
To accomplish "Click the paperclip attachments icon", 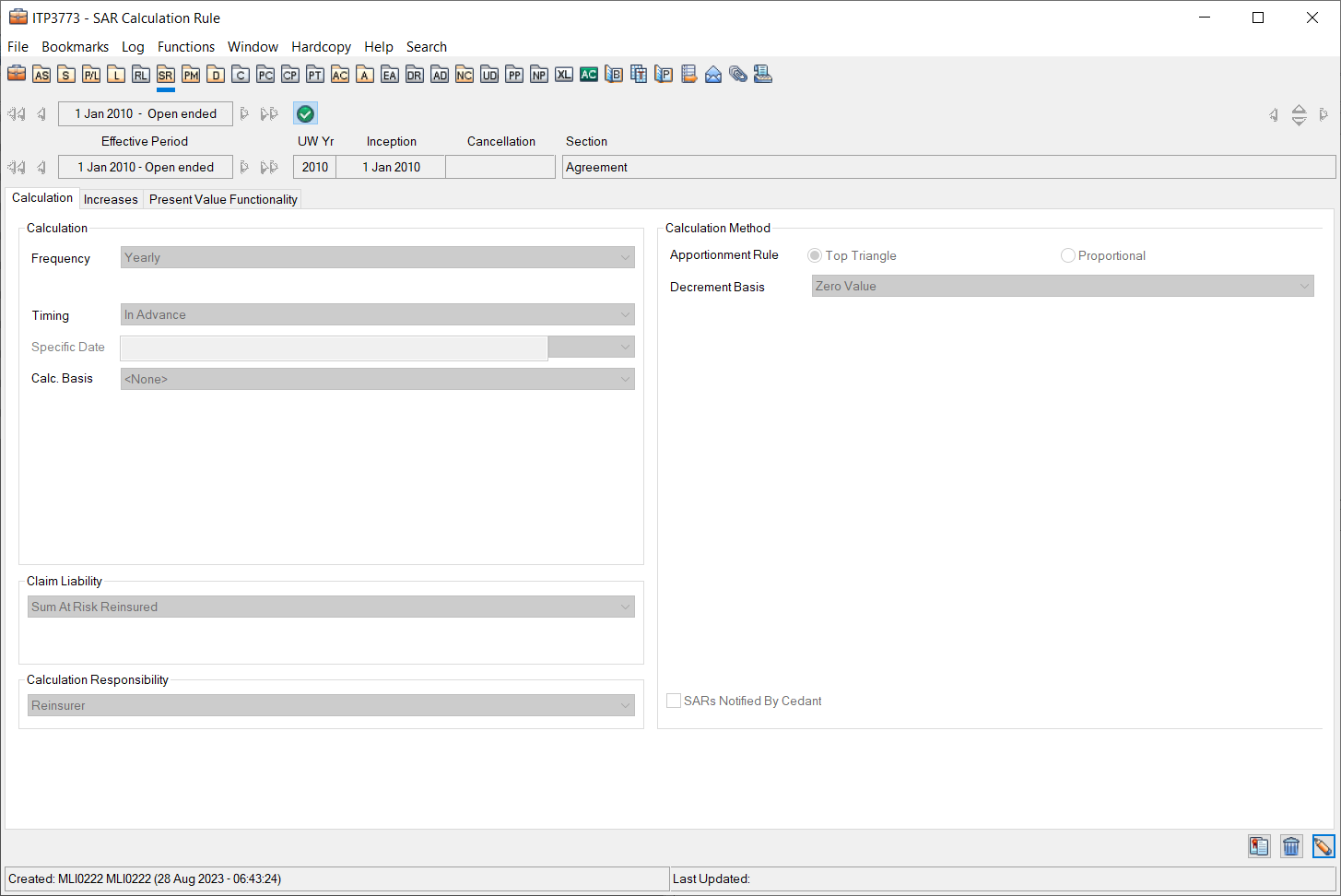I will [738, 75].
